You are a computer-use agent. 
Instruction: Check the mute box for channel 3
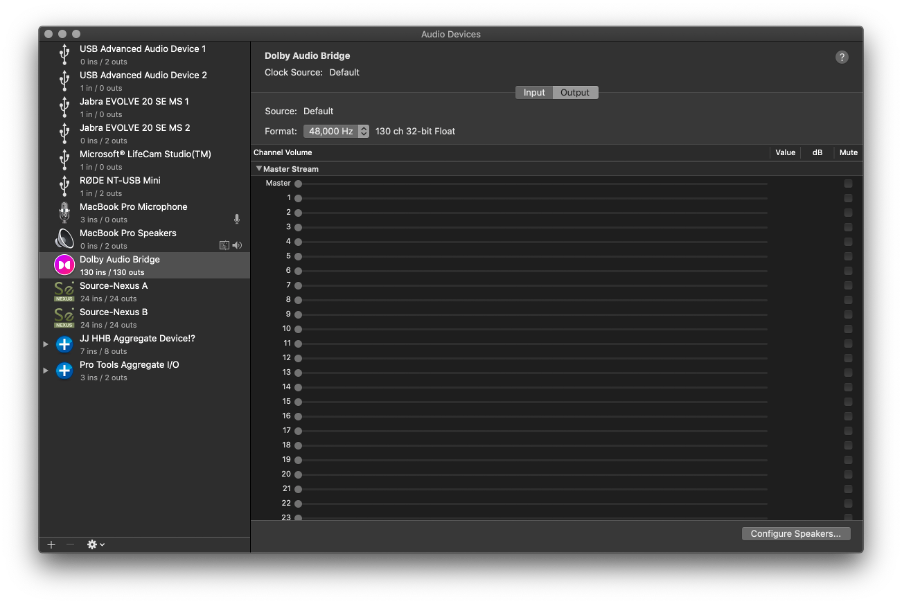point(848,227)
